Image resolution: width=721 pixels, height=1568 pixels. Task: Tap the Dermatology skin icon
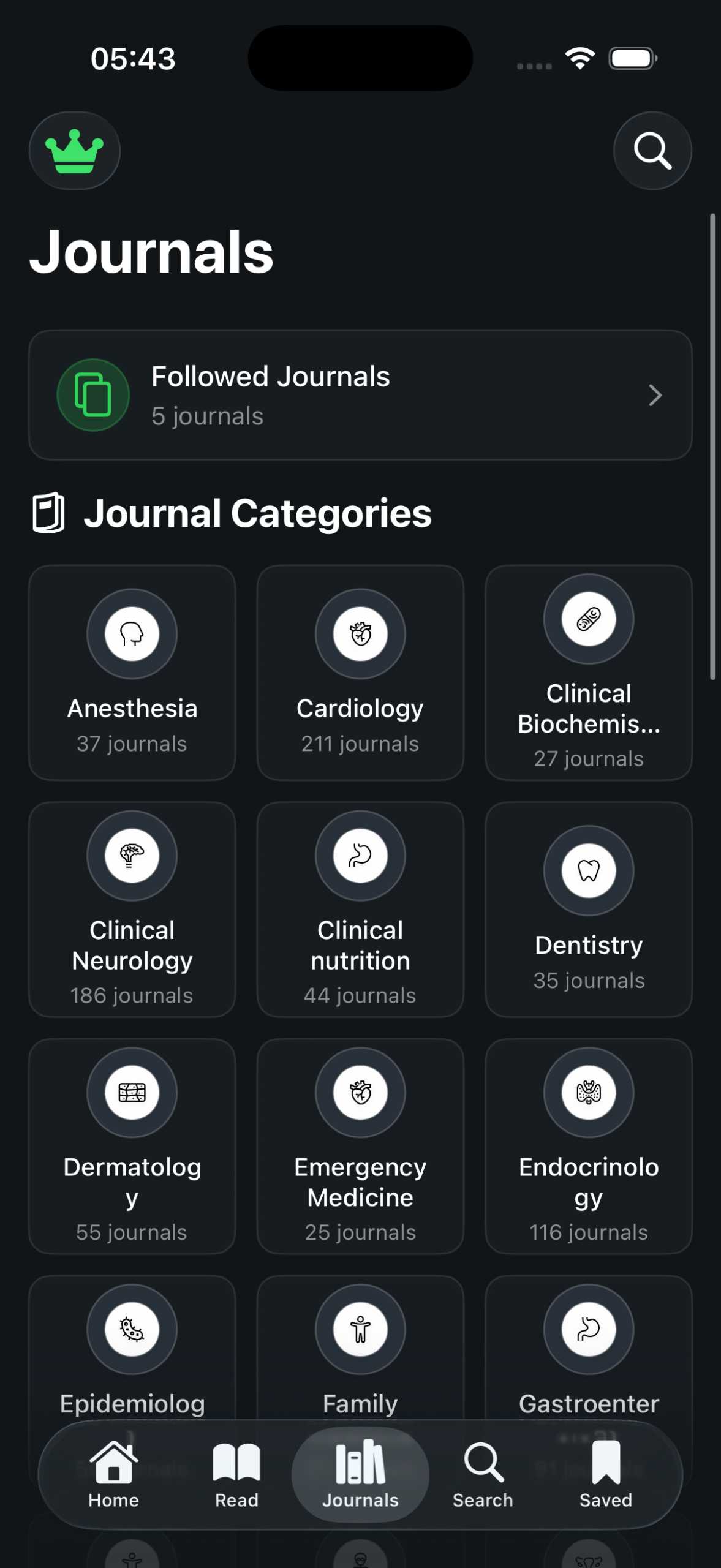coord(132,1092)
